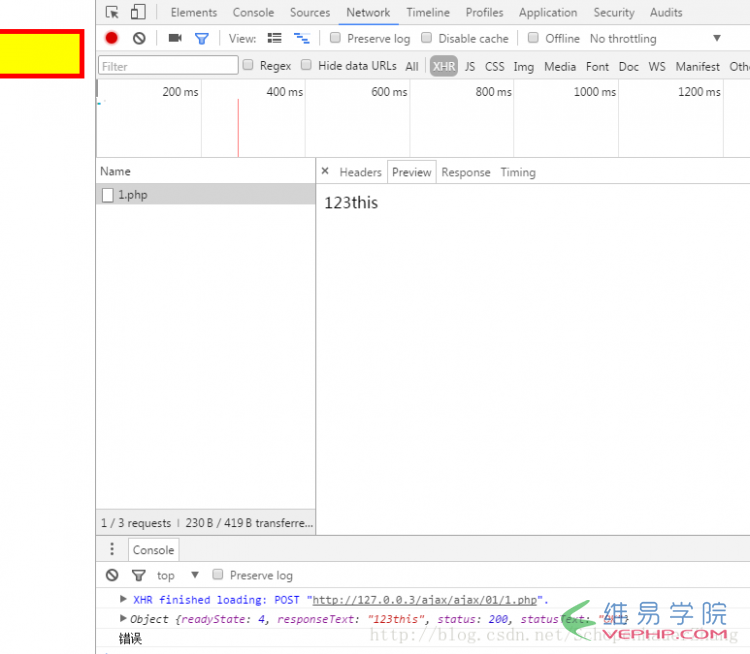Viewport: 750px width, 654px height.
Task: Filter requests by All types
Action: coord(412,66)
